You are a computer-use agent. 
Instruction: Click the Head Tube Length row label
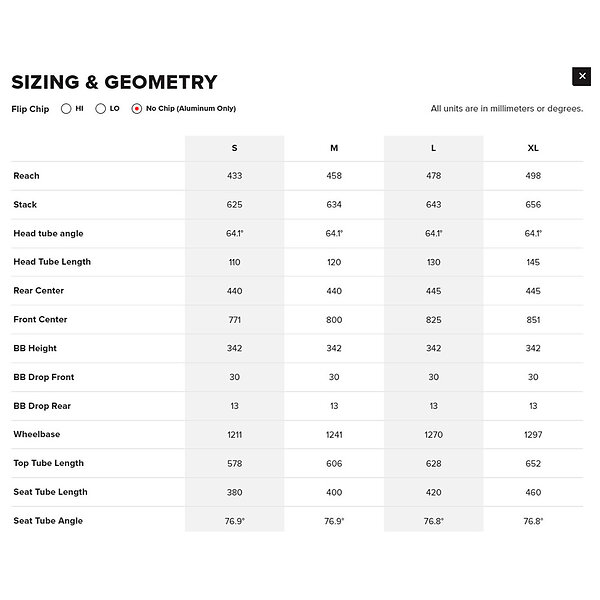pyautogui.click(x=52, y=262)
